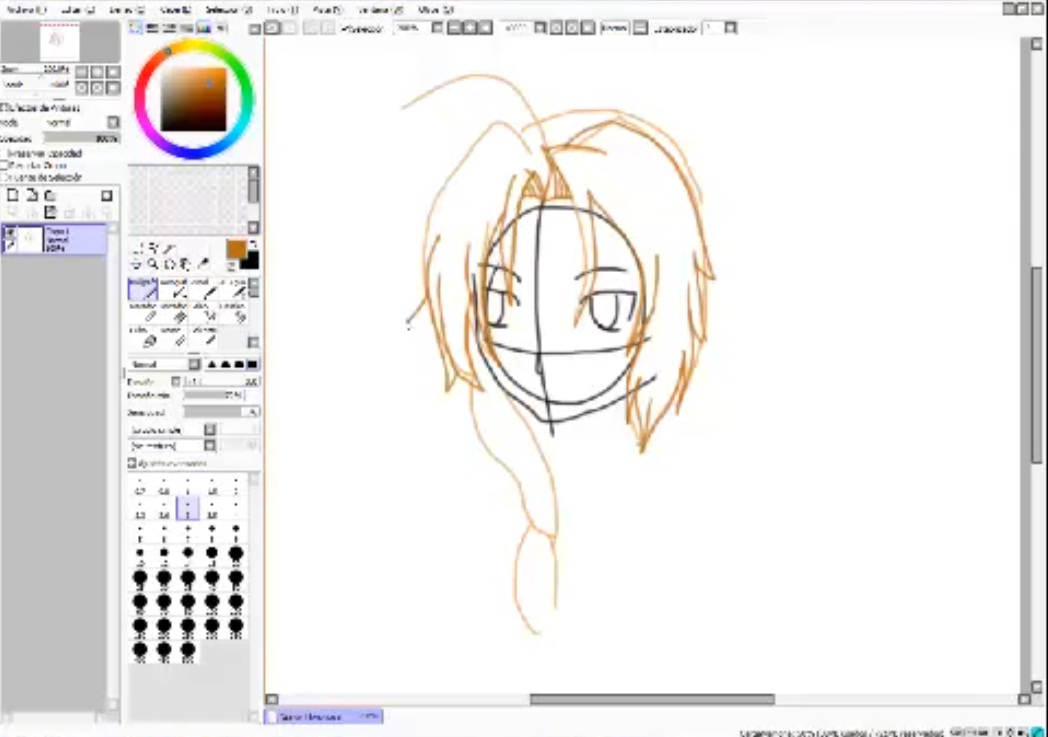The height and width of the screenshot is (737, 1048).
Task: Create a new linework layer
Action: click(x=31, y=195)
